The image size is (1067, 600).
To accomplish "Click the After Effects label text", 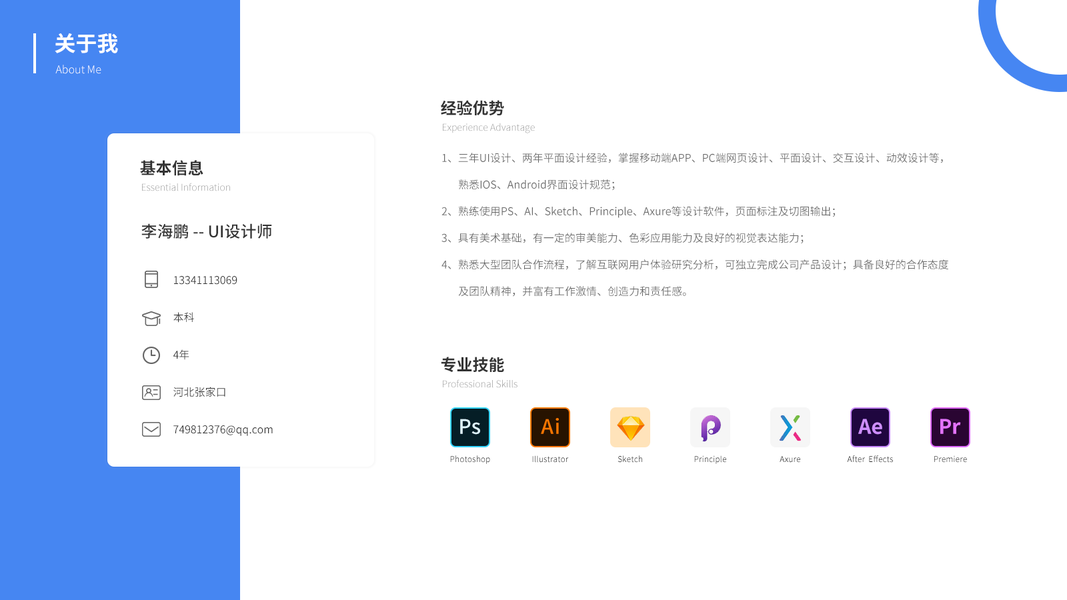I will pos(870,459).
